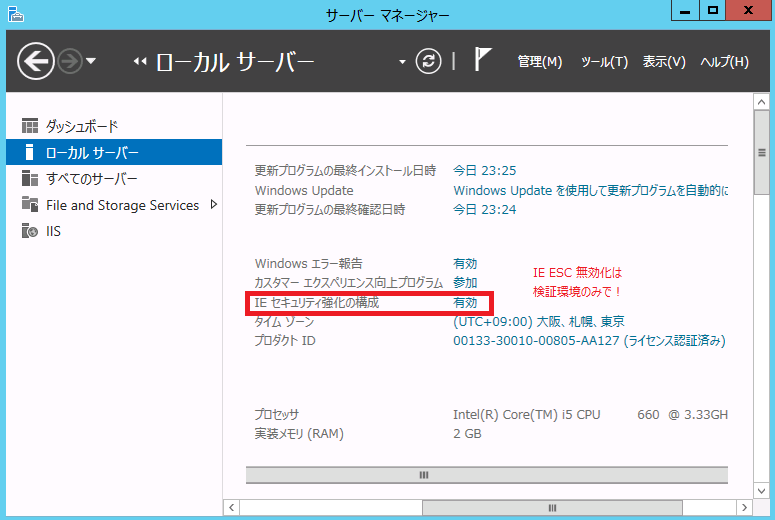Viewport: 775px width, 520px height.
Task: Click the File and Storage Services icon
Action: tap(30, 205)
